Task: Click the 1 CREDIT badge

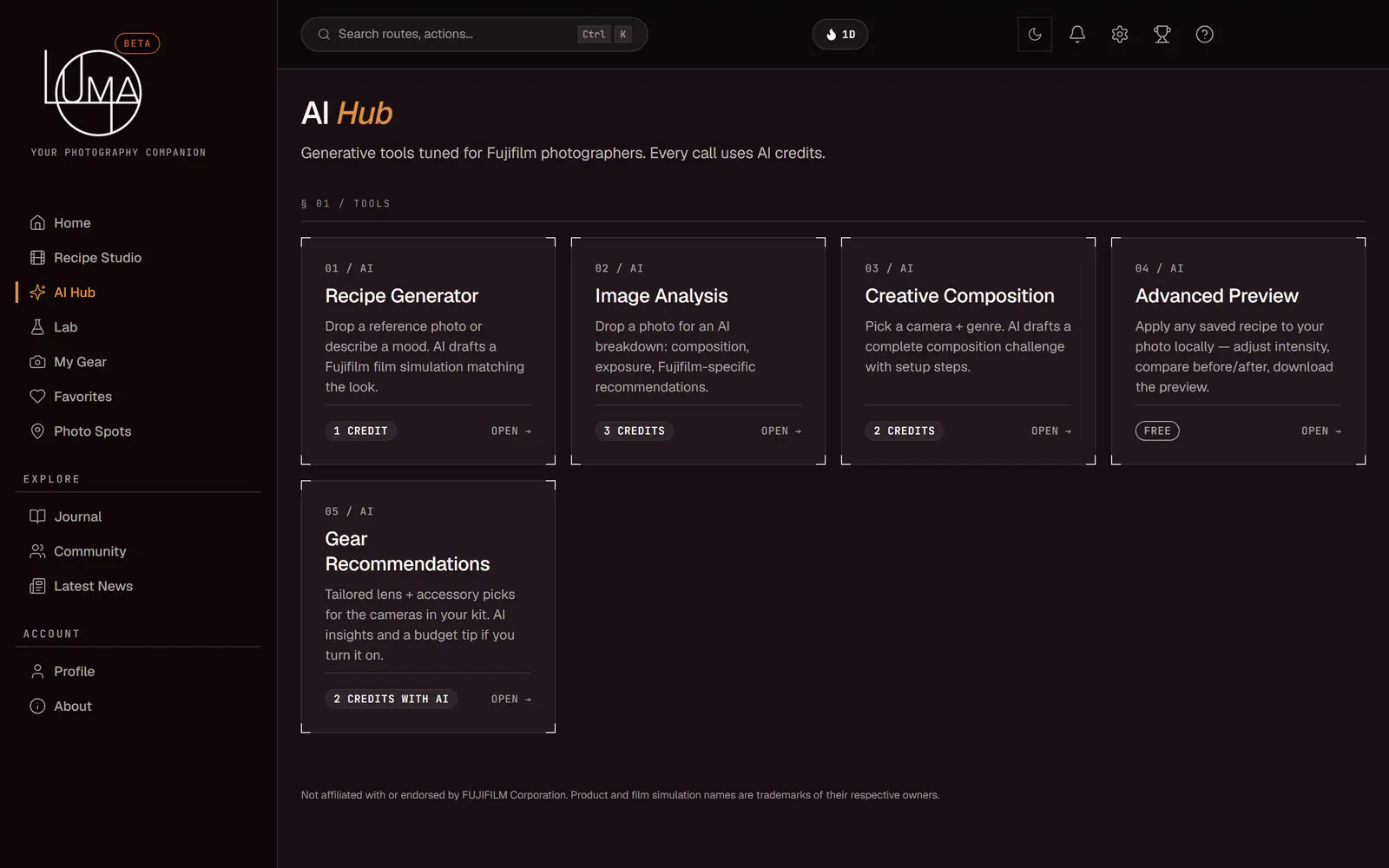Action: [361, 431]
